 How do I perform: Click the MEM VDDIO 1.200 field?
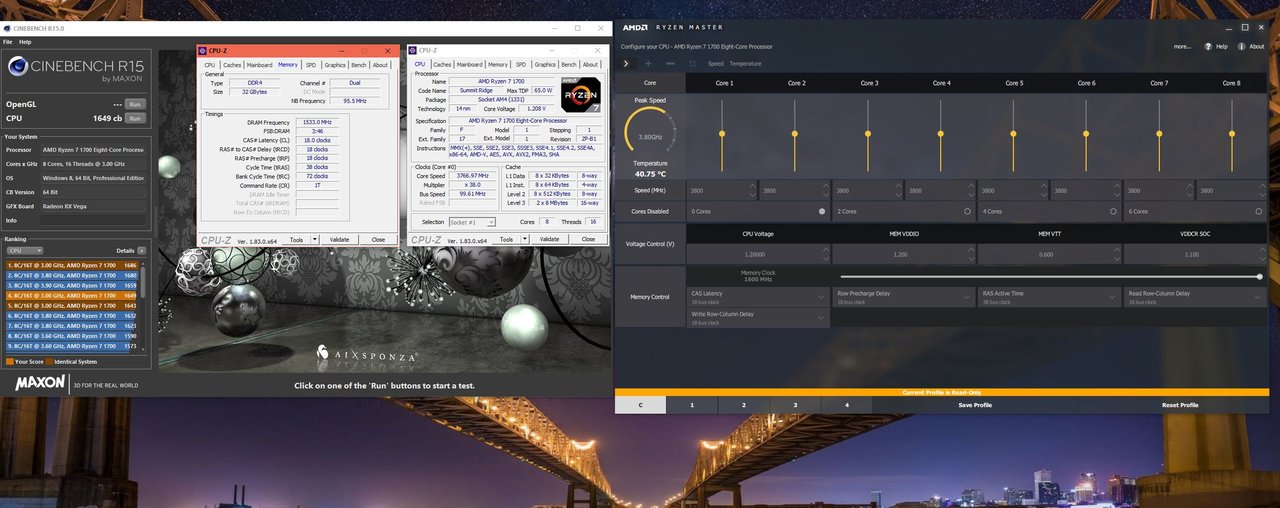pyautogui.click(x=903, y=254)
